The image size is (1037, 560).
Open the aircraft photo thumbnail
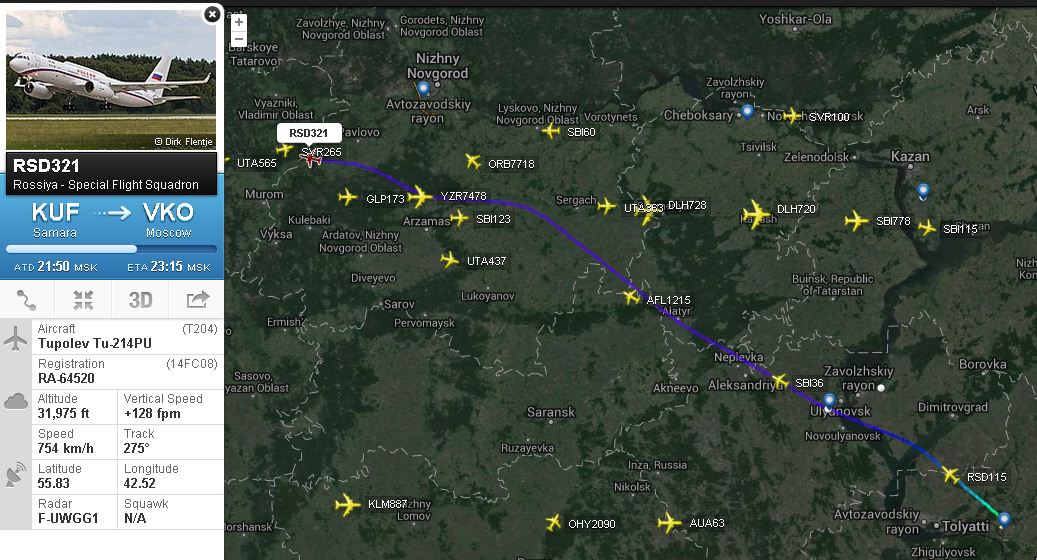pos(111,79)
